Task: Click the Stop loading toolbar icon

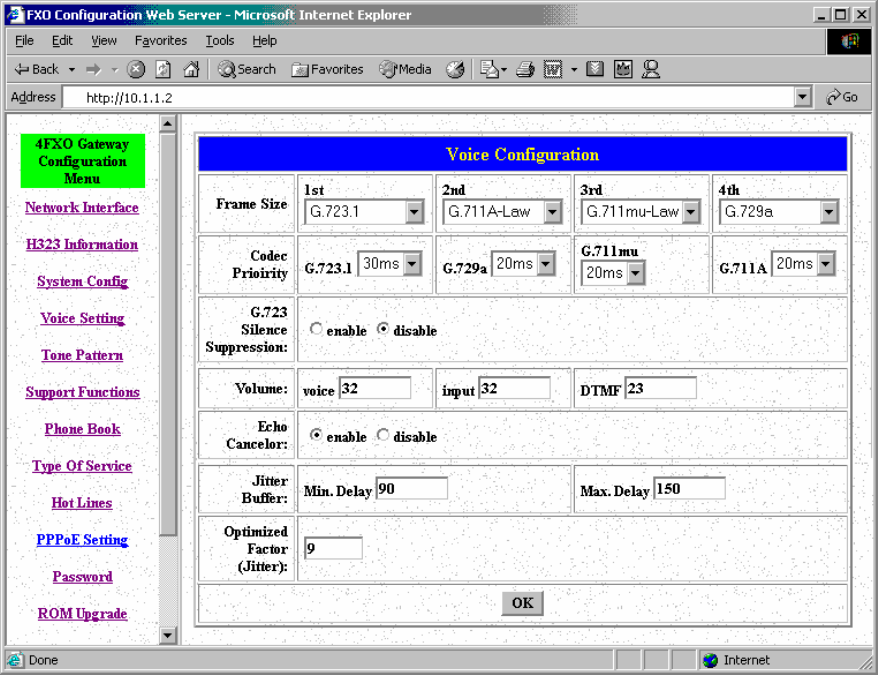Action: (136, 69)
